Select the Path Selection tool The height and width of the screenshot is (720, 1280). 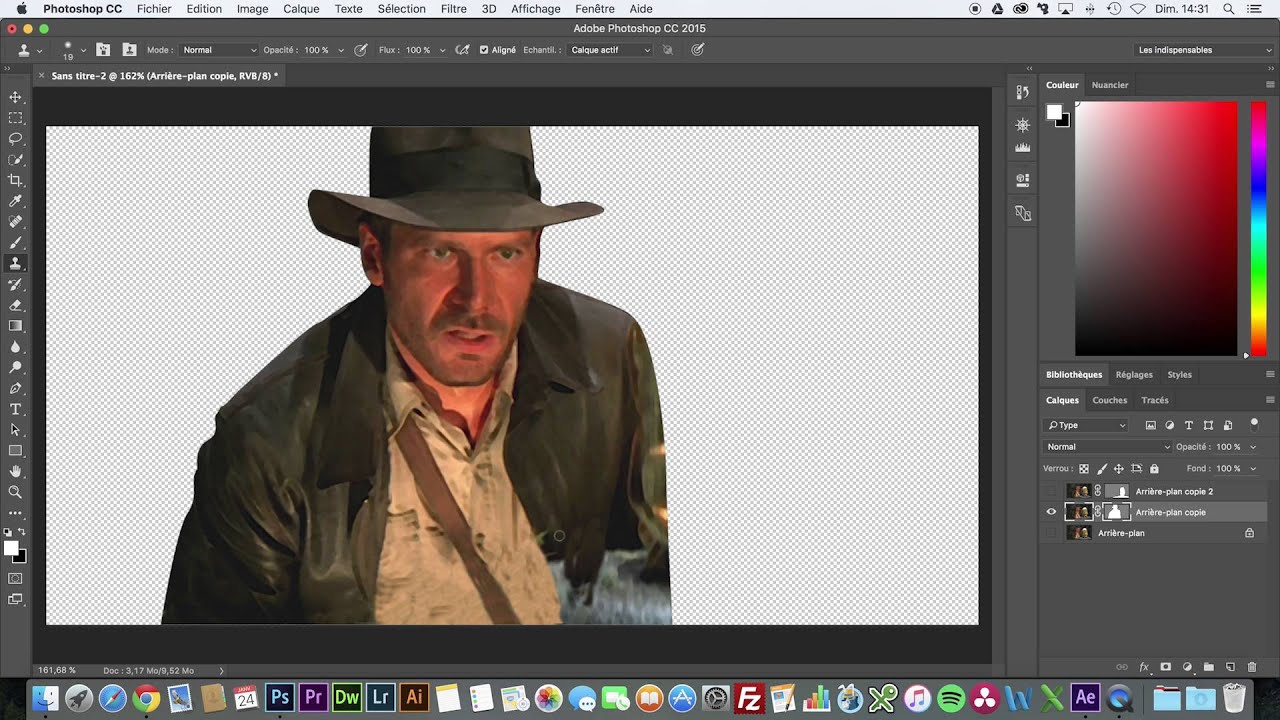pos(15,430)
